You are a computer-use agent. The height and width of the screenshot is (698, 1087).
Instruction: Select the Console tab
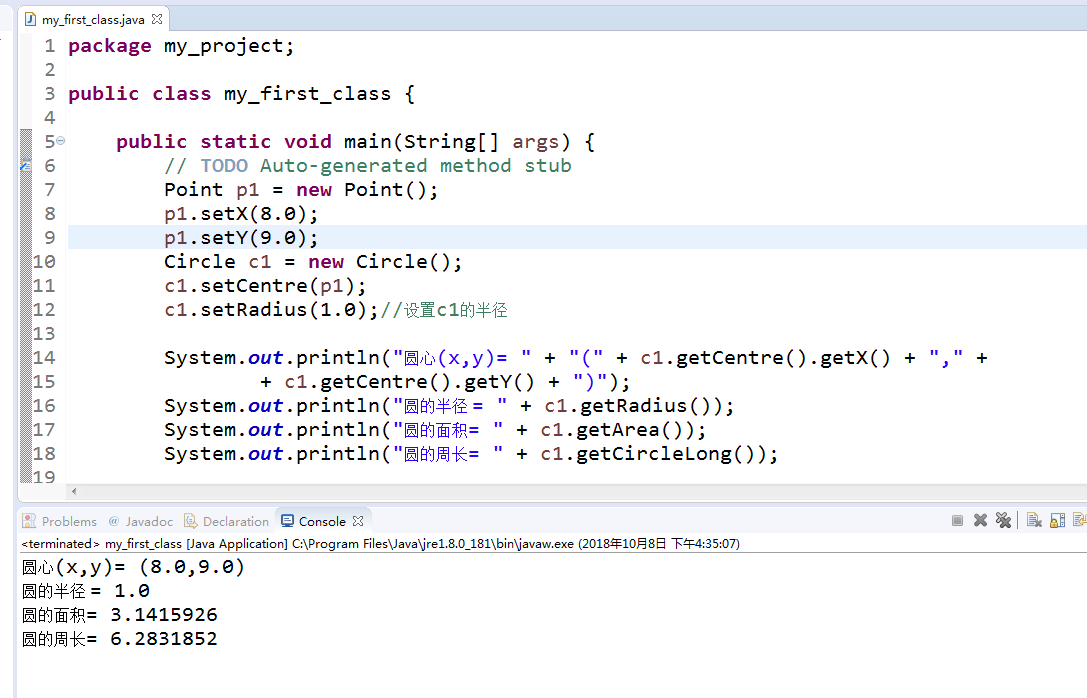tap(322, 521)
